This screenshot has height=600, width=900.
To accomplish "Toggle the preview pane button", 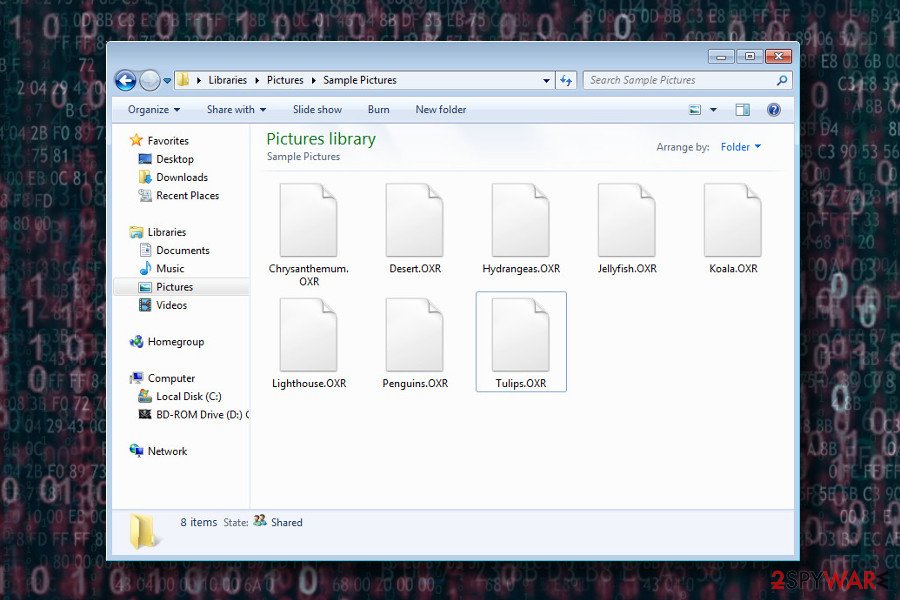I will [x=742, y=110].
